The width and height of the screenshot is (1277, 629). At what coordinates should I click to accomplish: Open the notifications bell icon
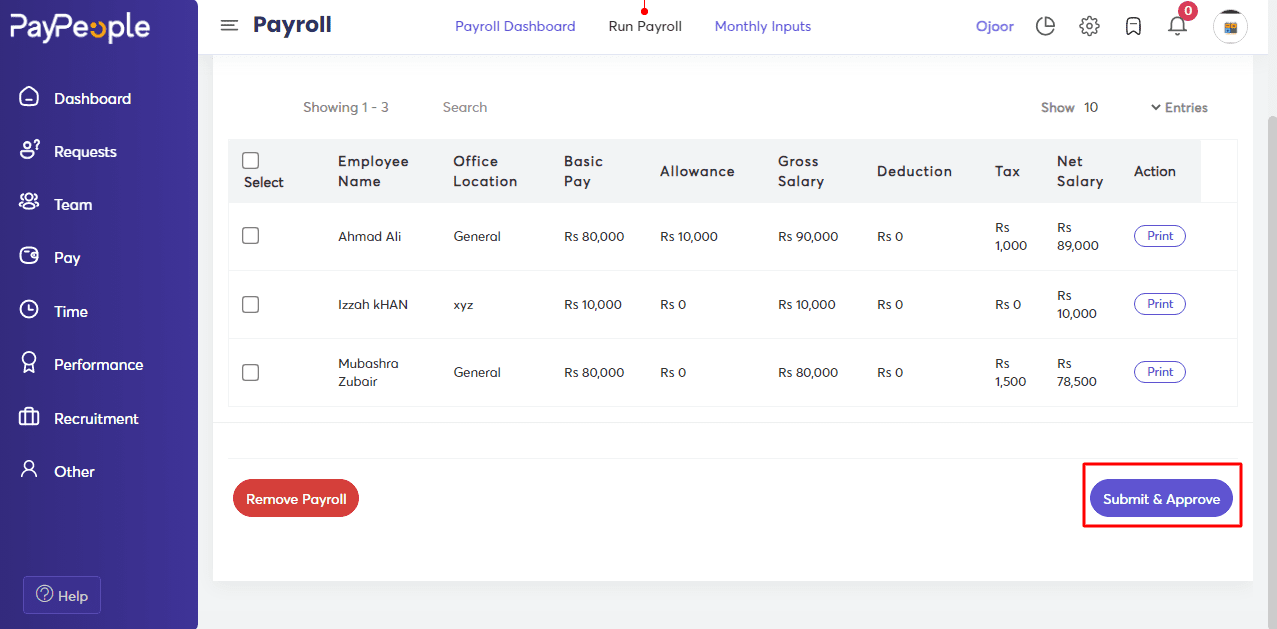click(1177, 26)
